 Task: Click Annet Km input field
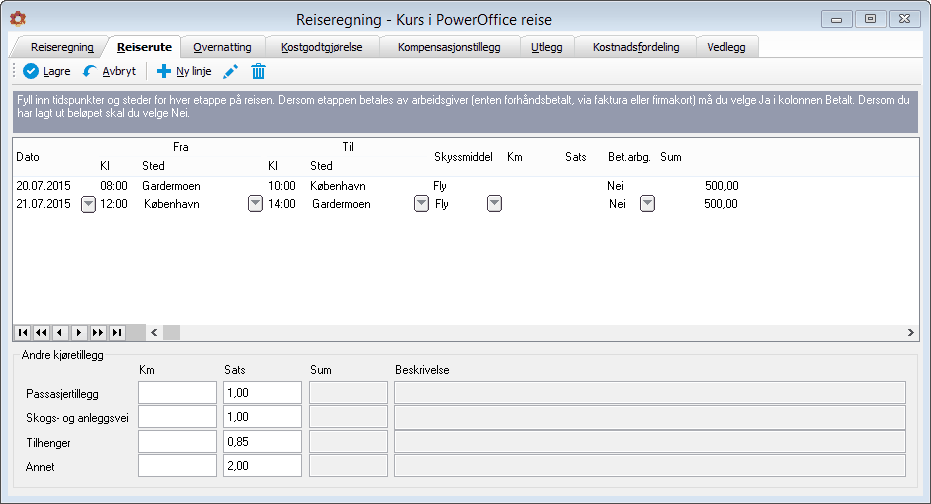click(178, 465)
